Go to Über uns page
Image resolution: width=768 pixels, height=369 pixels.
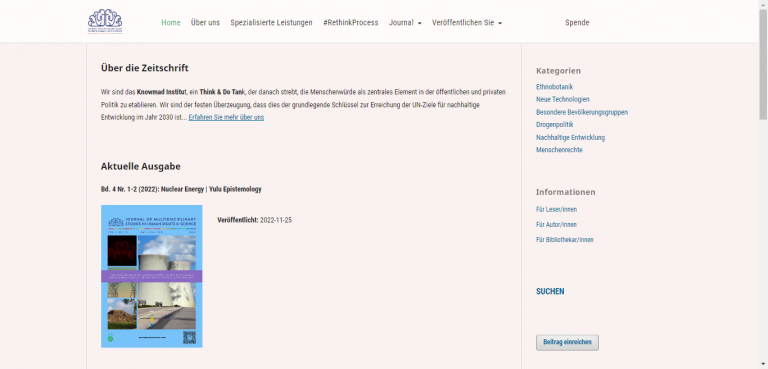click(205, 23)
